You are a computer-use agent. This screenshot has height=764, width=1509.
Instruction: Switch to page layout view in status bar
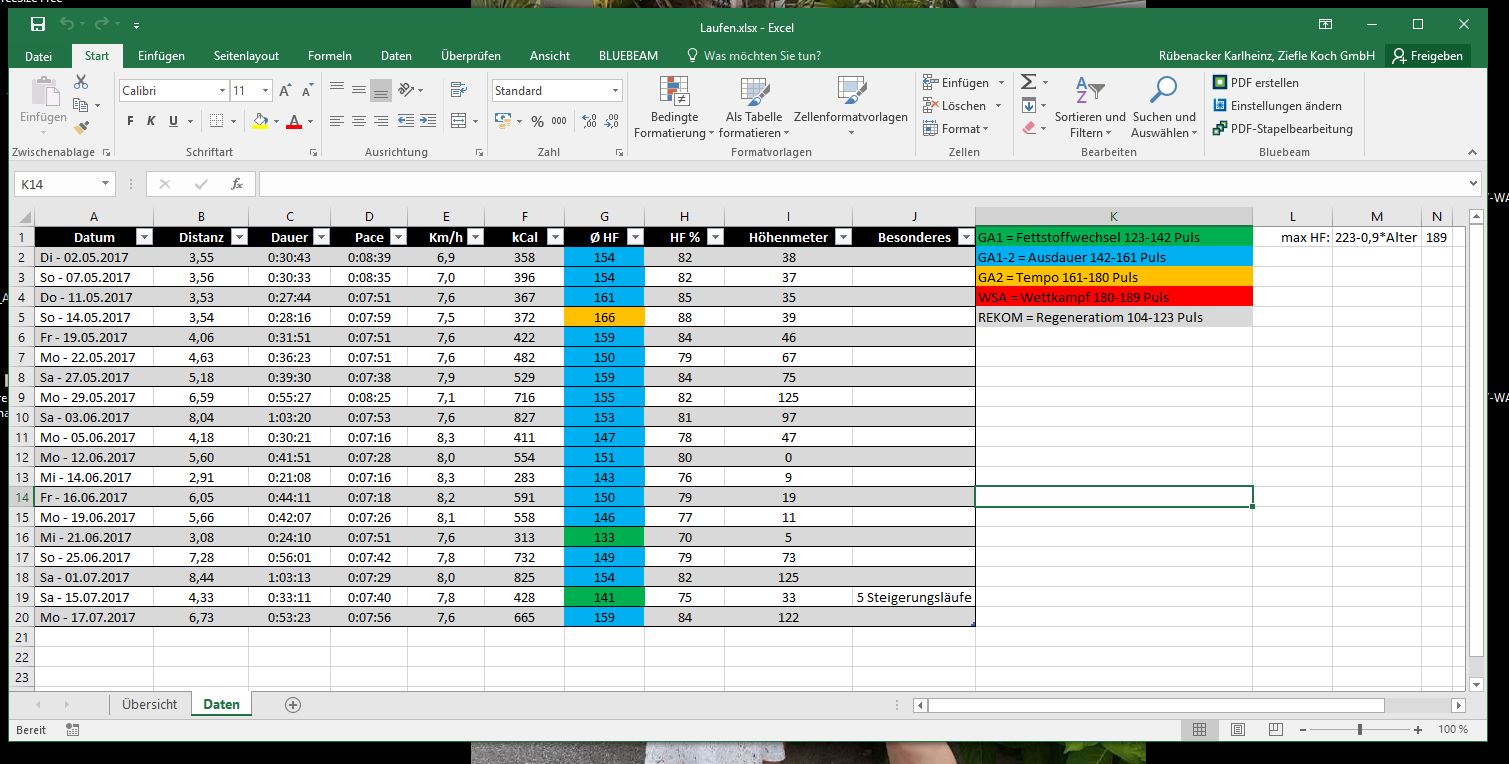coord(1238,730)
